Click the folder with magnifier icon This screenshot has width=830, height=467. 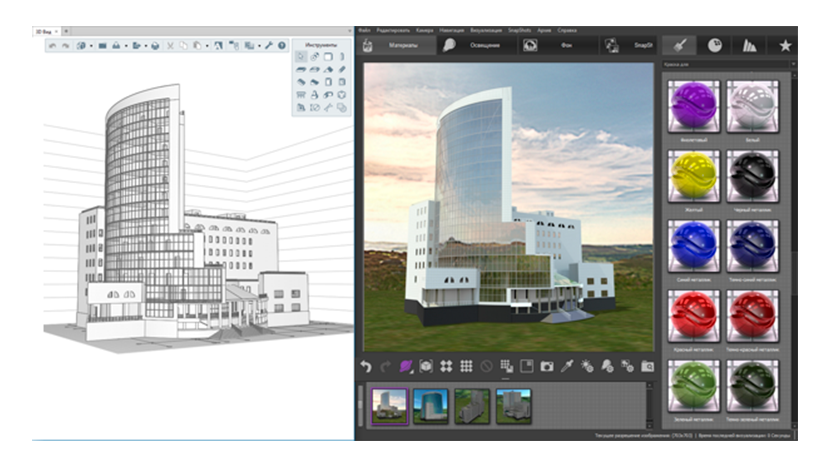pyautogui.click(x=647, y=366)
